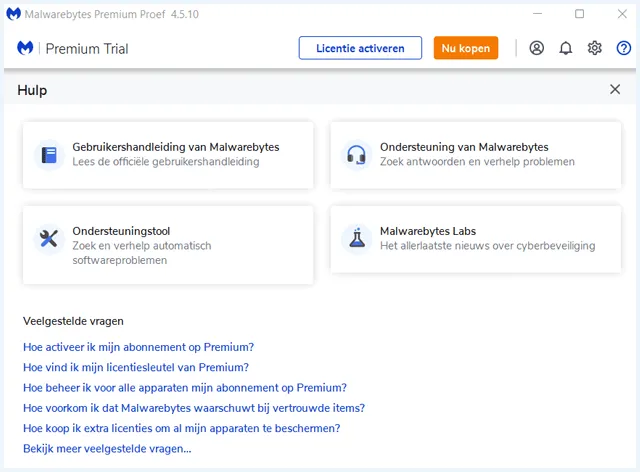Click 'Lees de officiële gebruikershandleiding' description
The height and width of the screenshot is (472, 640).
tap(166, 162)
